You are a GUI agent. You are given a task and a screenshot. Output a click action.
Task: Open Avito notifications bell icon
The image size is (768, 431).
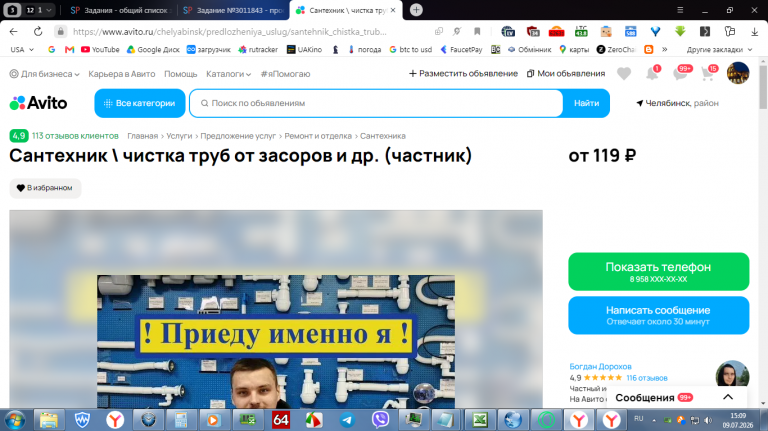652,73
